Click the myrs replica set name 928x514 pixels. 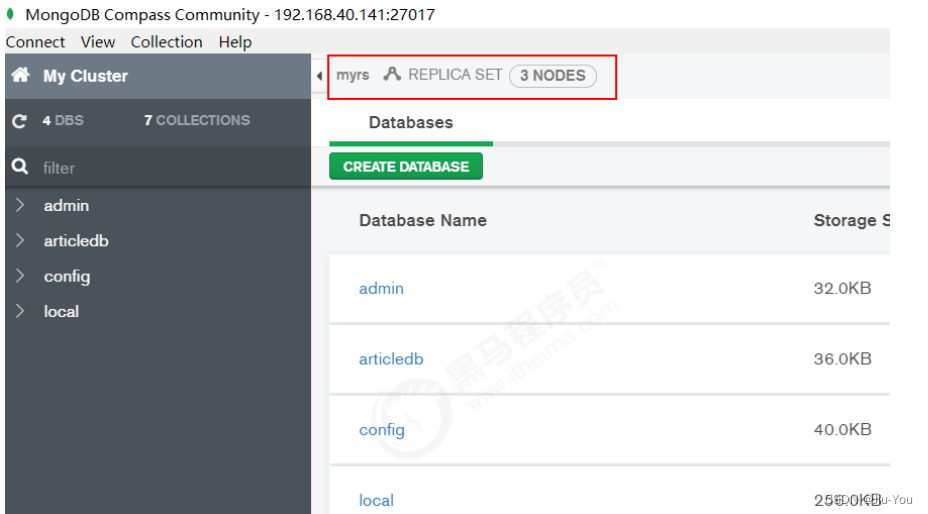(353, 75)
